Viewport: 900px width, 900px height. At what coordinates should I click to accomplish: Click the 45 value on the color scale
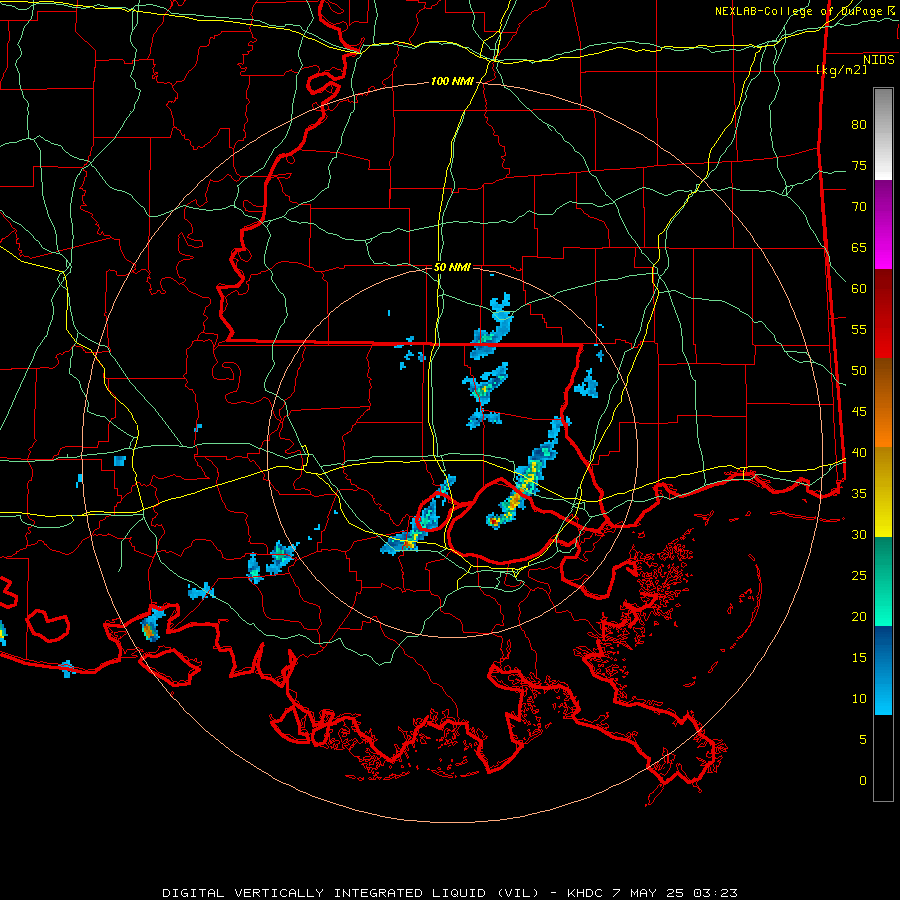click(859, 412)
